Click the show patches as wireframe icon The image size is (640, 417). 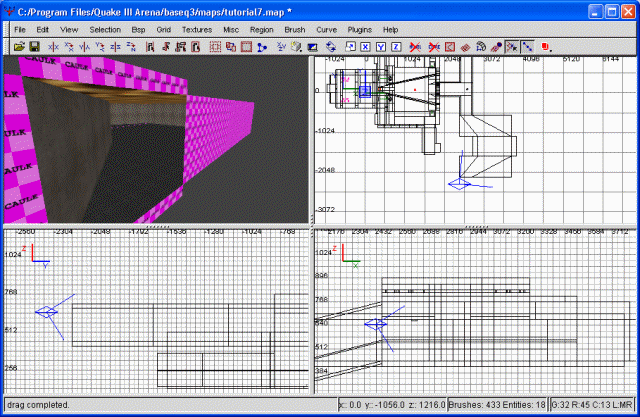(x=465, y=47)
